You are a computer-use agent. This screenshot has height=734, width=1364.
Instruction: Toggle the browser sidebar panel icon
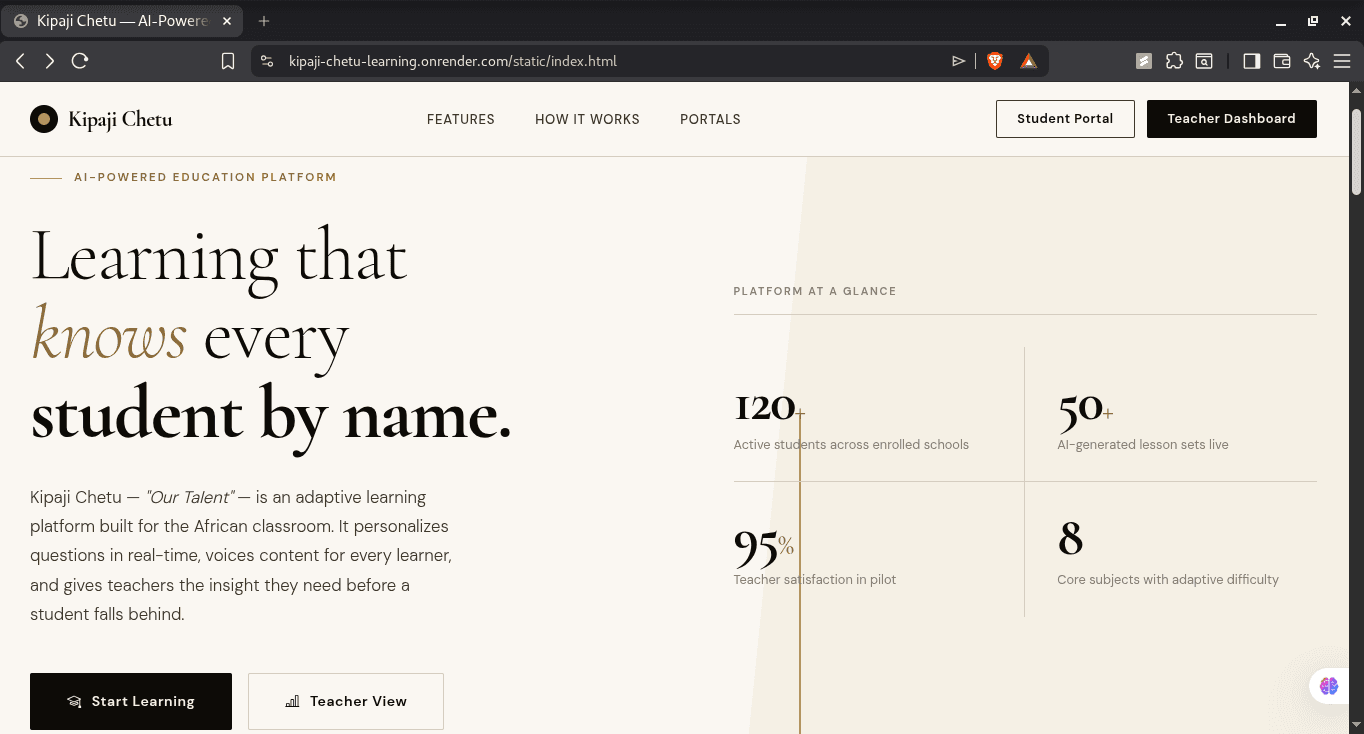(x=1251, y=61)
